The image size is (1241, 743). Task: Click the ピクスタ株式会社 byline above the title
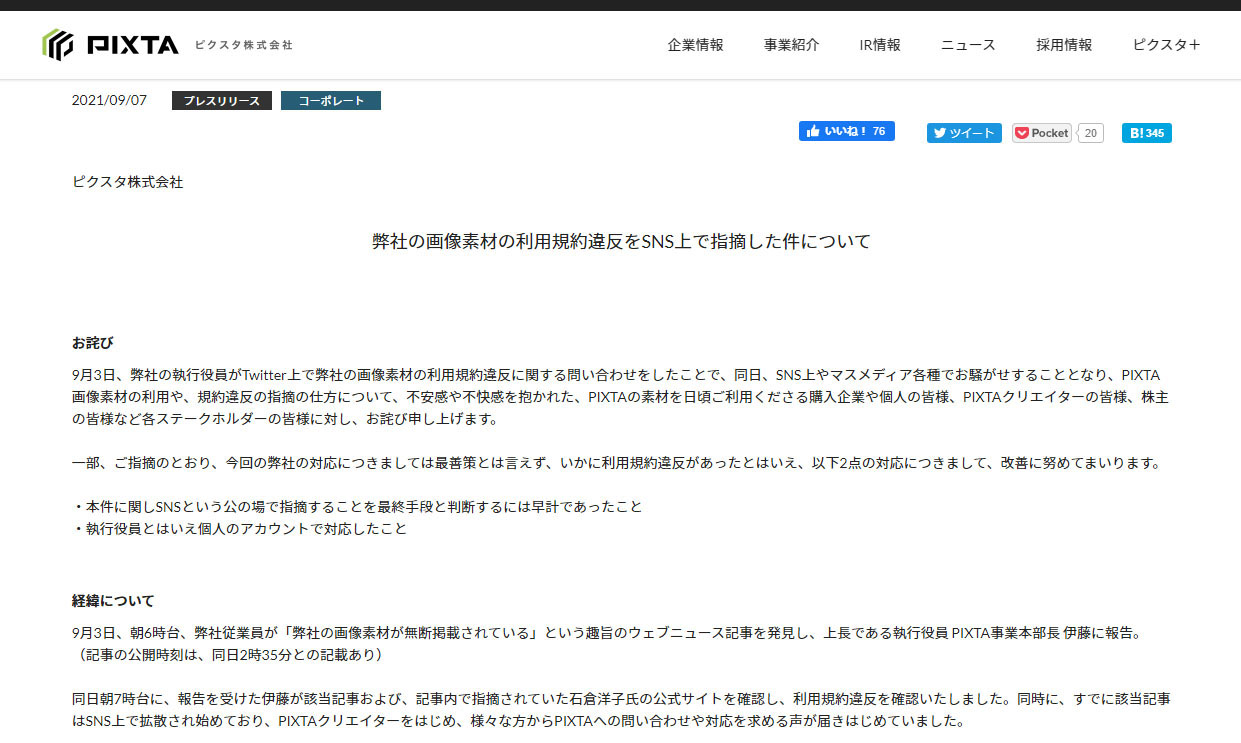(x=127, y=182)
